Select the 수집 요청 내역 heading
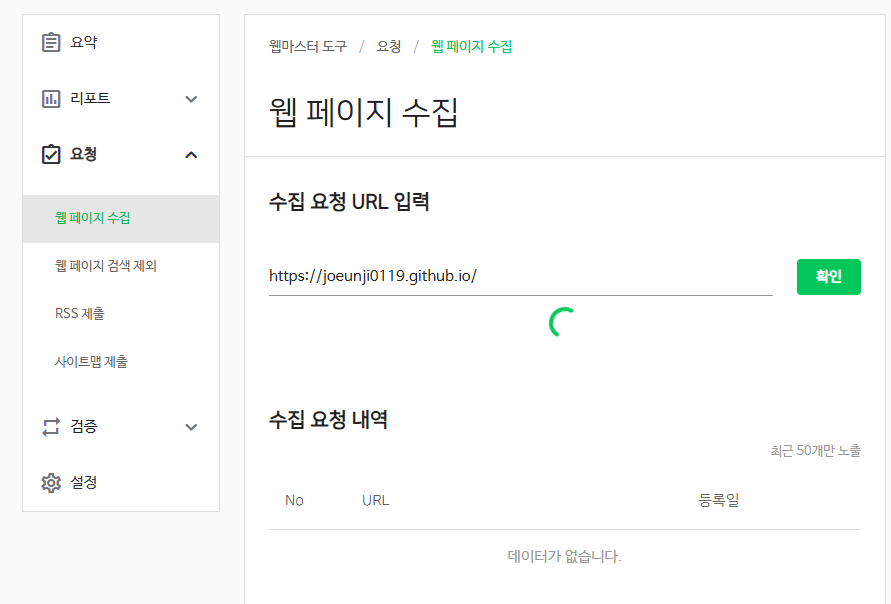The height and width of the screenshot is (604, 891). [328, 420]
